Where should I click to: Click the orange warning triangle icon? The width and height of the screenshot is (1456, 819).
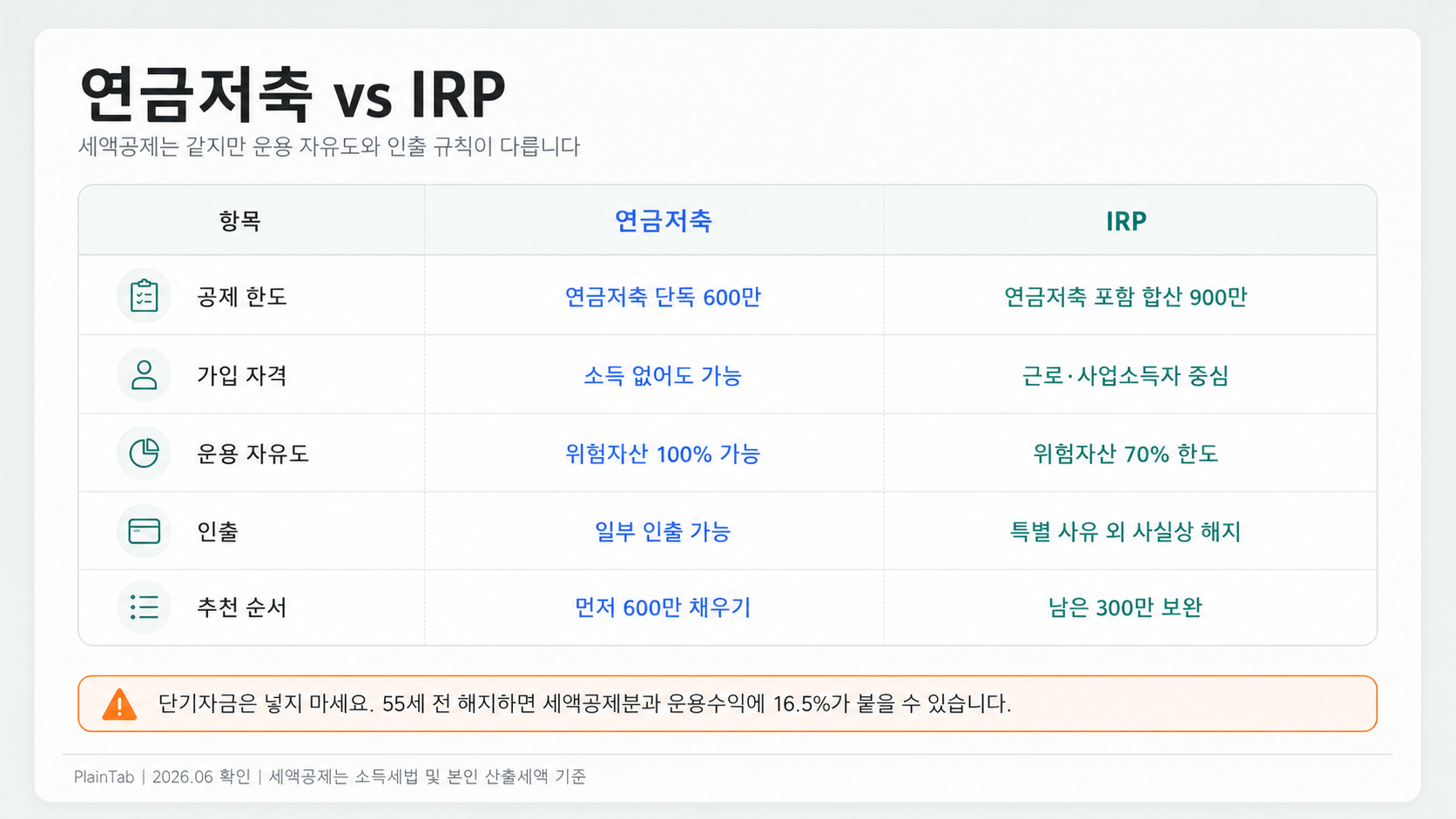coord(119,704)
